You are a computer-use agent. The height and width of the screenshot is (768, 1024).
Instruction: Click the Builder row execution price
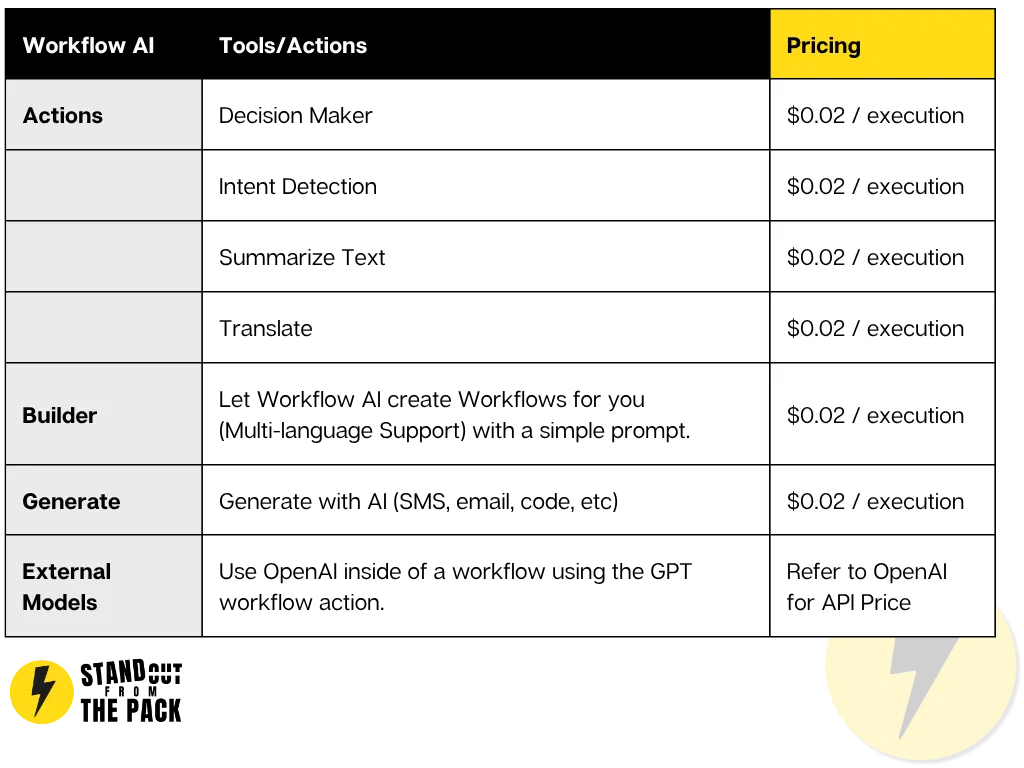pos(875,415)
